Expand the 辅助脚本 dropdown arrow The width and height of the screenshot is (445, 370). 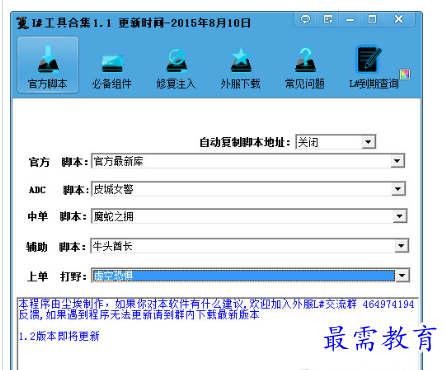pyautogui.click(x=401, y=246)
